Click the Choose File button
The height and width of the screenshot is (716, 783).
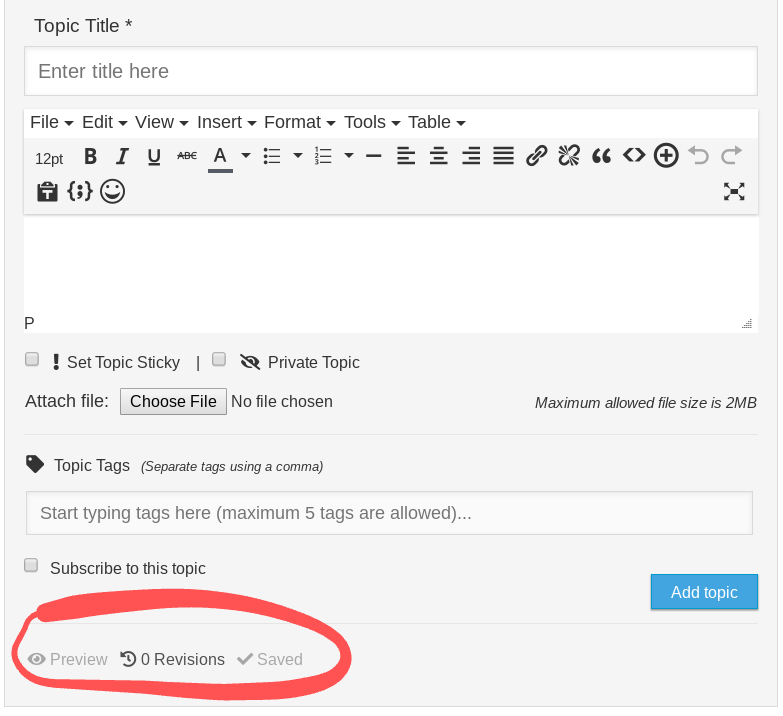click(x=173, y=401)
